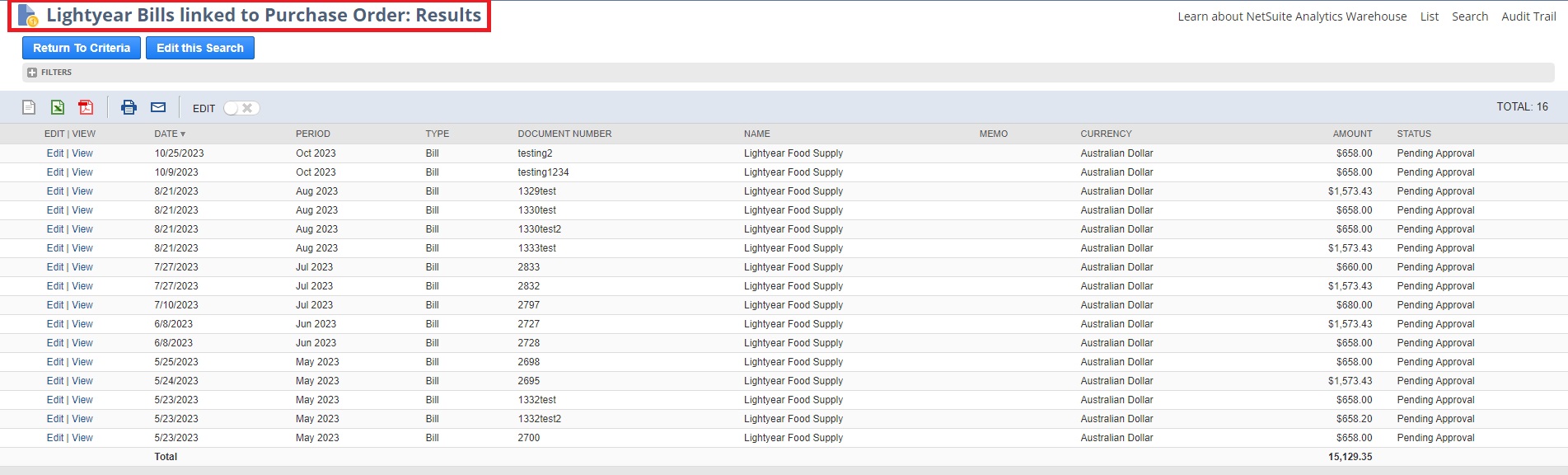The image size is (1568, 475).
Task: Click the Edit this Search button
Action: tap(200, 48)
